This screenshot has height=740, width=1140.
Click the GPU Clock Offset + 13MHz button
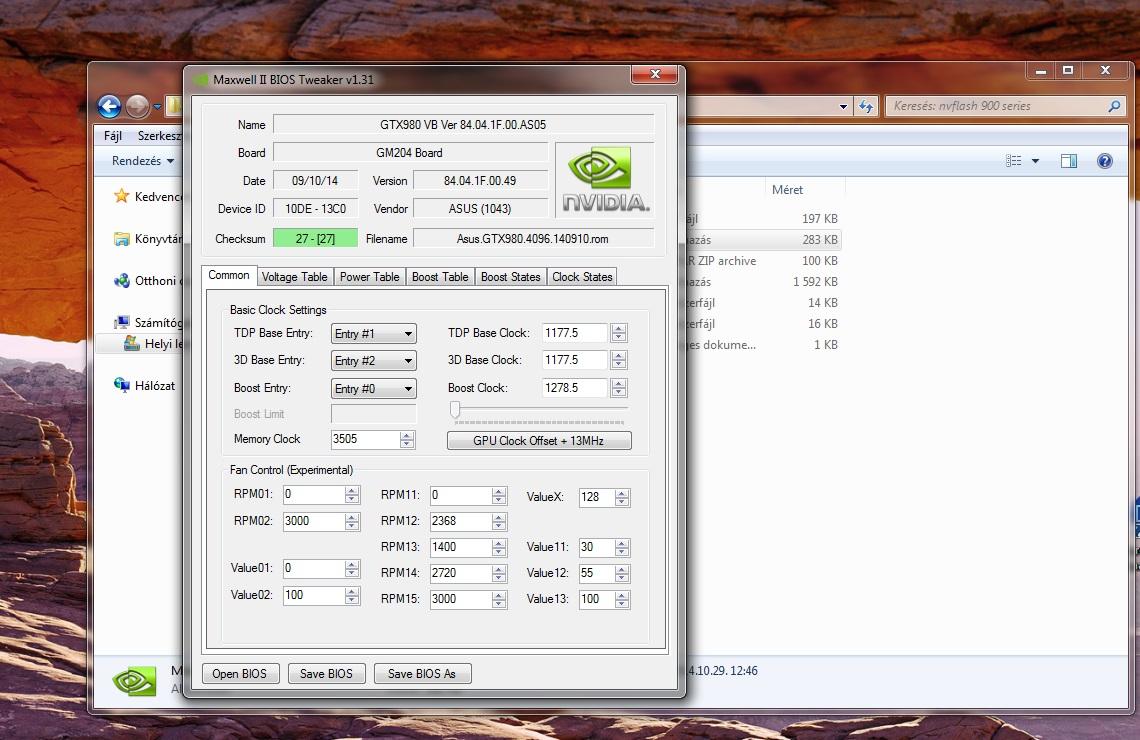click(539, 441)
